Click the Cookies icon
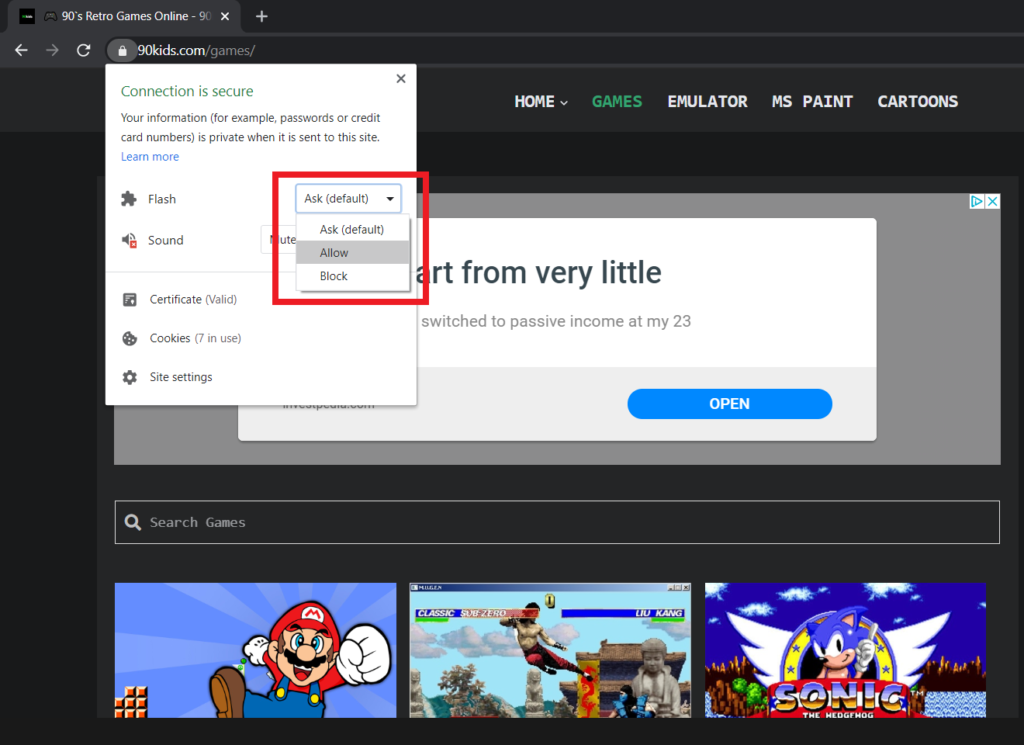This screenshot has width=1024, height=745. pyautogui.click(x=130, y=338)
